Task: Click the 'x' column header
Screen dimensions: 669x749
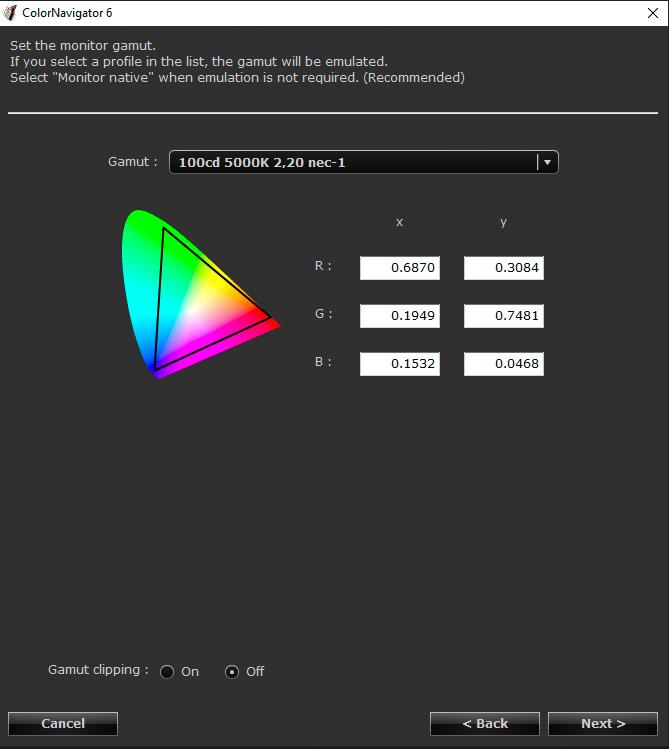Action: [x=400, y=223]
